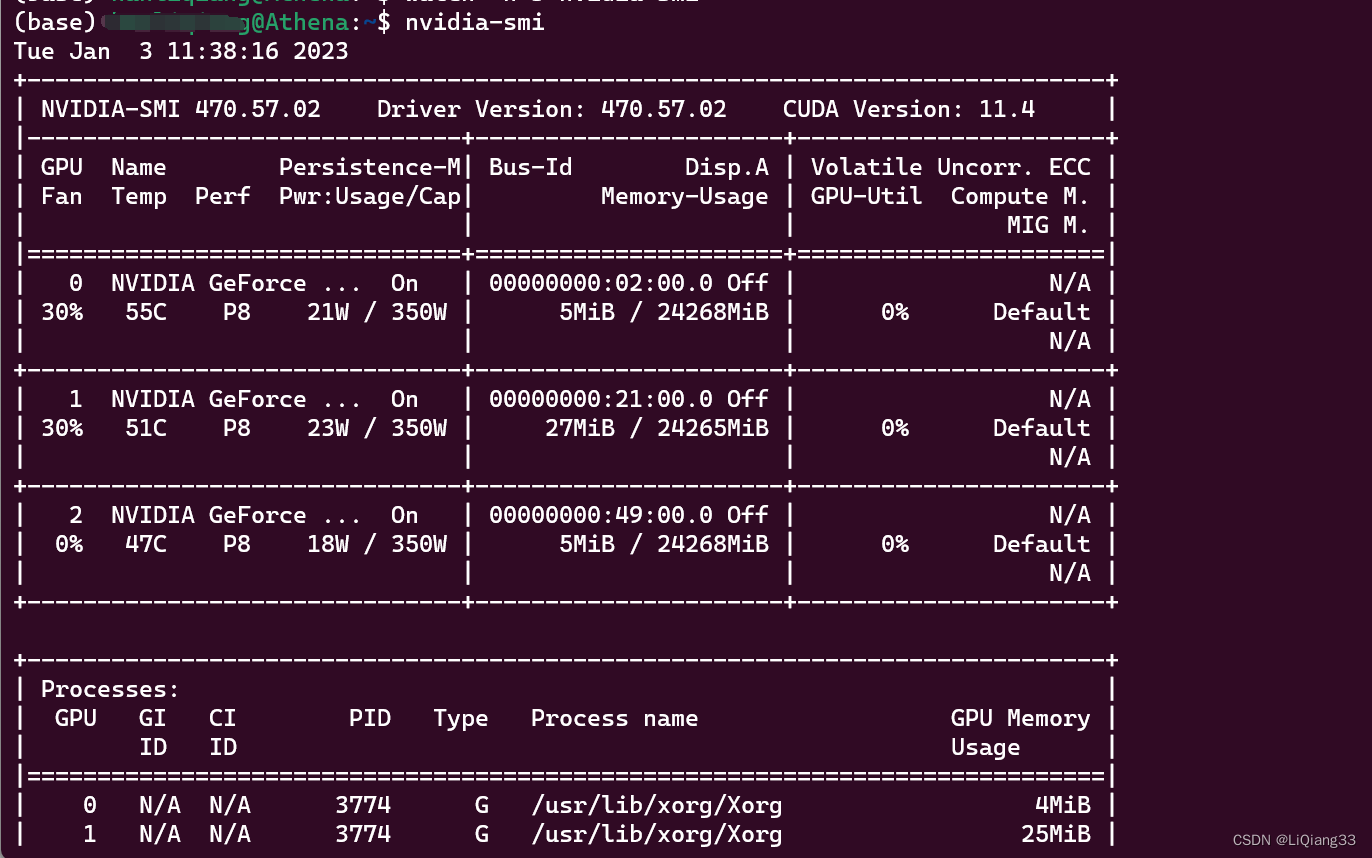Image resolution: width=1372 pixels, height=858 pixels.
Task: Click the Volatile Uncorr. ECC header
Action: 951,167
